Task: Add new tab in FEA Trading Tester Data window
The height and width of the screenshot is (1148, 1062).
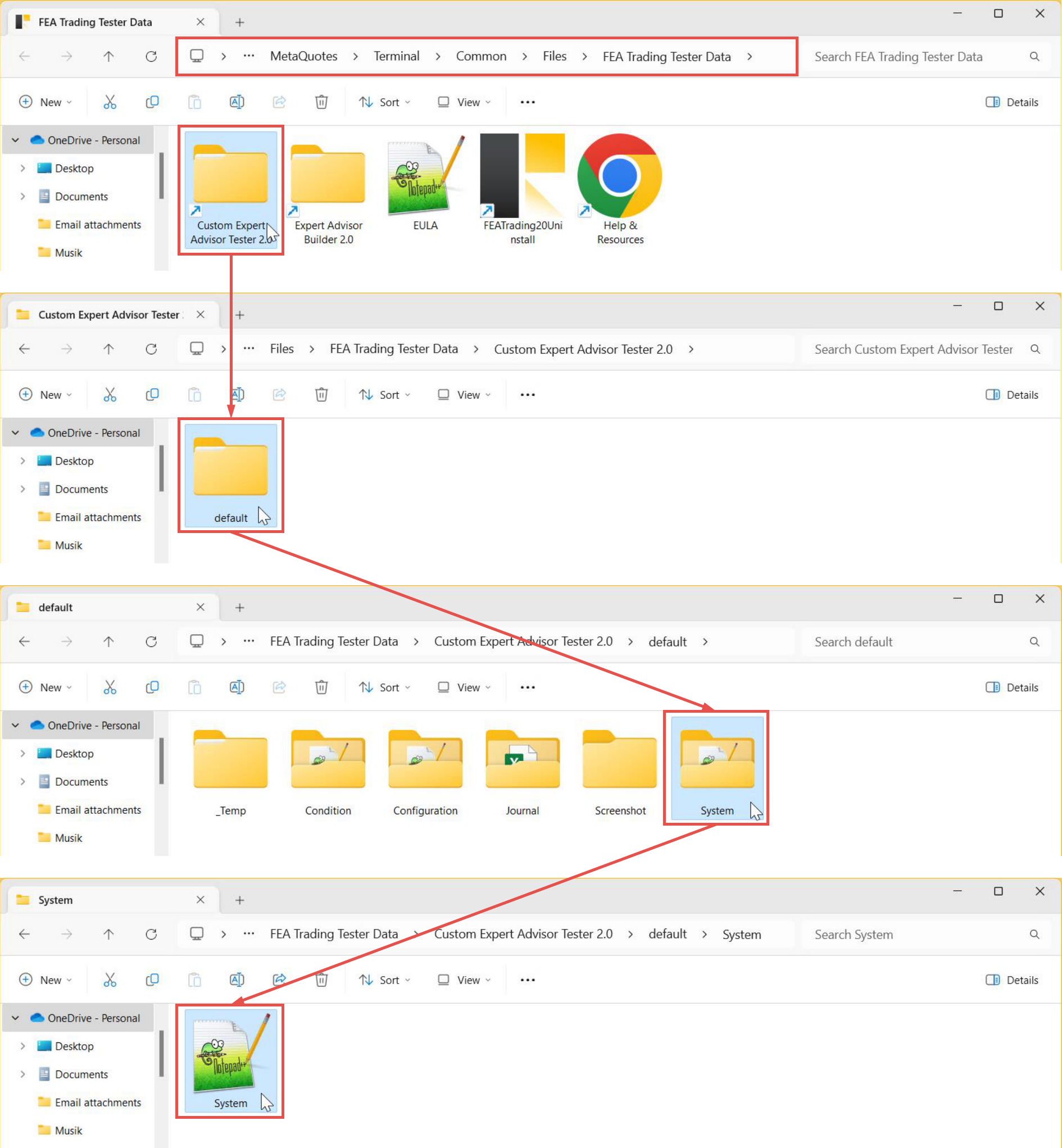Action: (239, 22)
